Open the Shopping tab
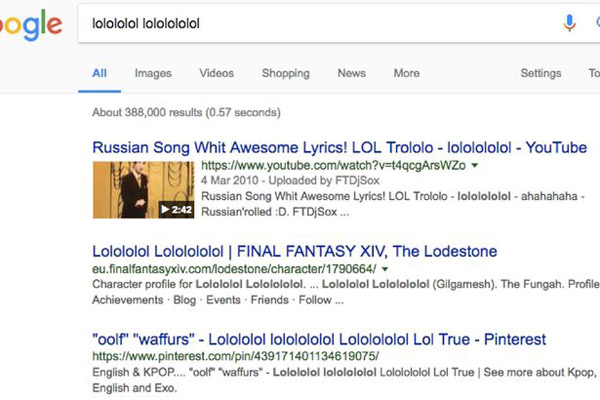This screenshot has width=600, height=400. 285,73
